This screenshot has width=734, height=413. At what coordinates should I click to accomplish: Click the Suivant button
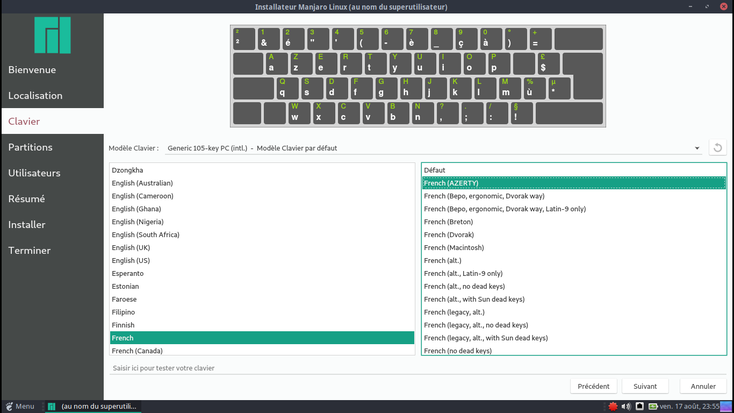[x=645, y=386]
